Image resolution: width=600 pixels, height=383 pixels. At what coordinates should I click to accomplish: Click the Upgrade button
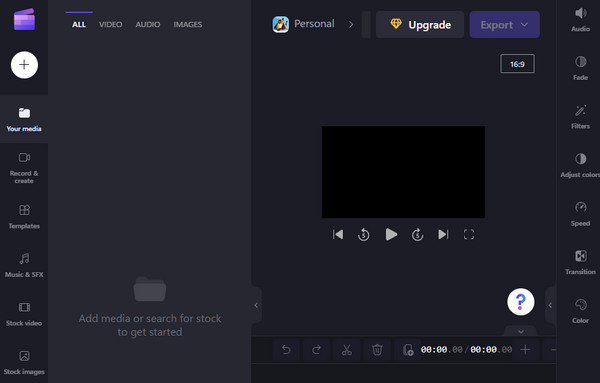[x=420, y=24]
